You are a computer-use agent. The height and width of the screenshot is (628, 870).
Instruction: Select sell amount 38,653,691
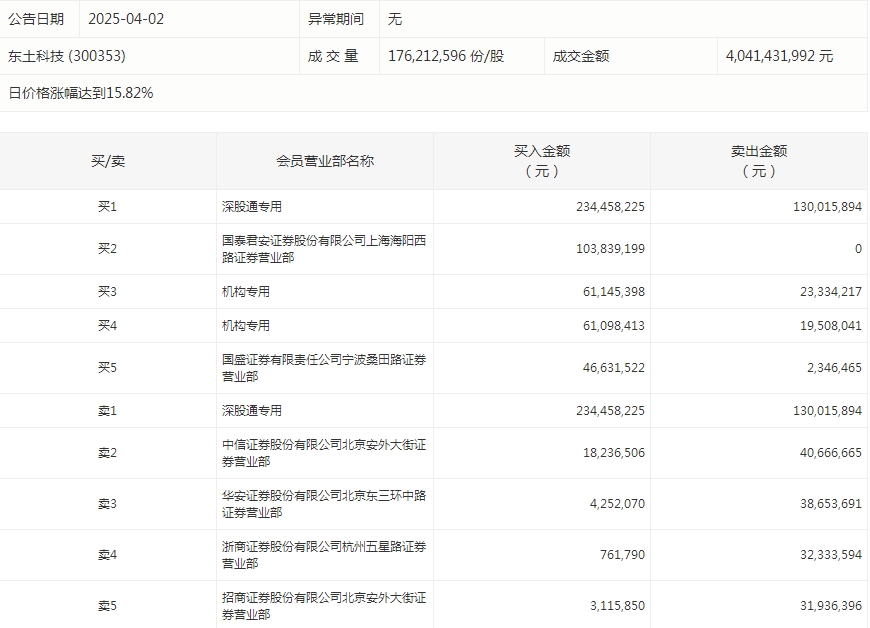831,504
